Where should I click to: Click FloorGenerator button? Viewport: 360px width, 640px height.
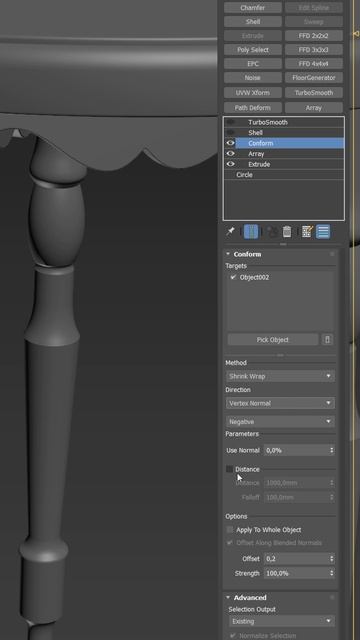[x=313, y=78]
